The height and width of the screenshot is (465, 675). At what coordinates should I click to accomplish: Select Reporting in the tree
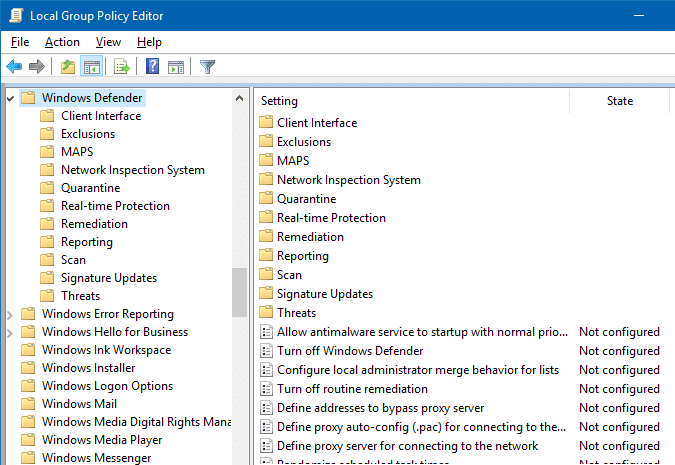tap(87, 242)
